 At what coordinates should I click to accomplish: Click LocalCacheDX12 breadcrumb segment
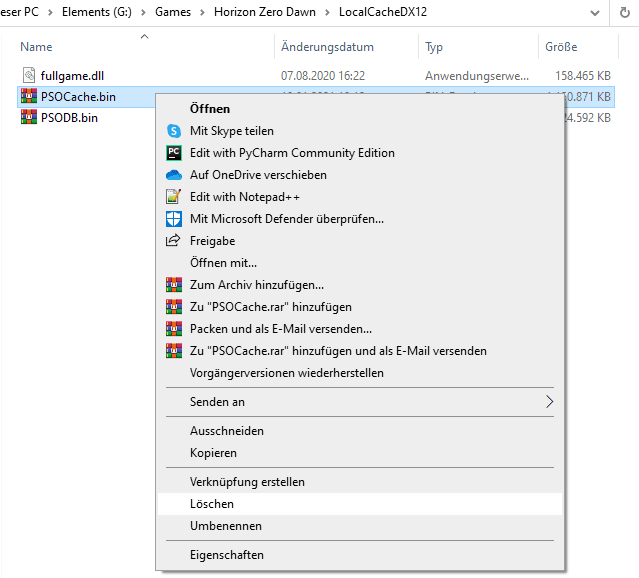pos(383,12)
